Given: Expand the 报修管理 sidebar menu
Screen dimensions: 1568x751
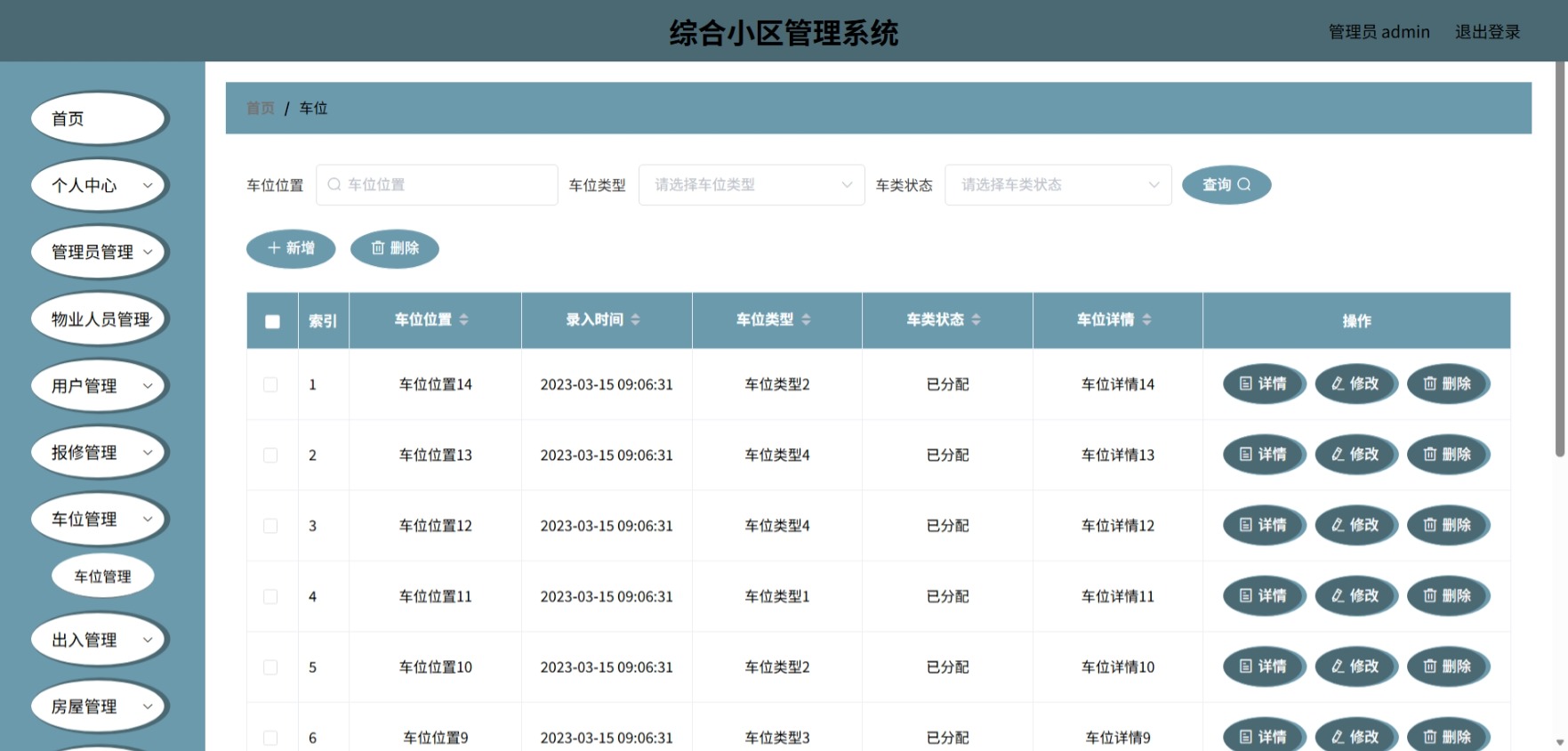Looking at the screenshot, I should point(100,452).
